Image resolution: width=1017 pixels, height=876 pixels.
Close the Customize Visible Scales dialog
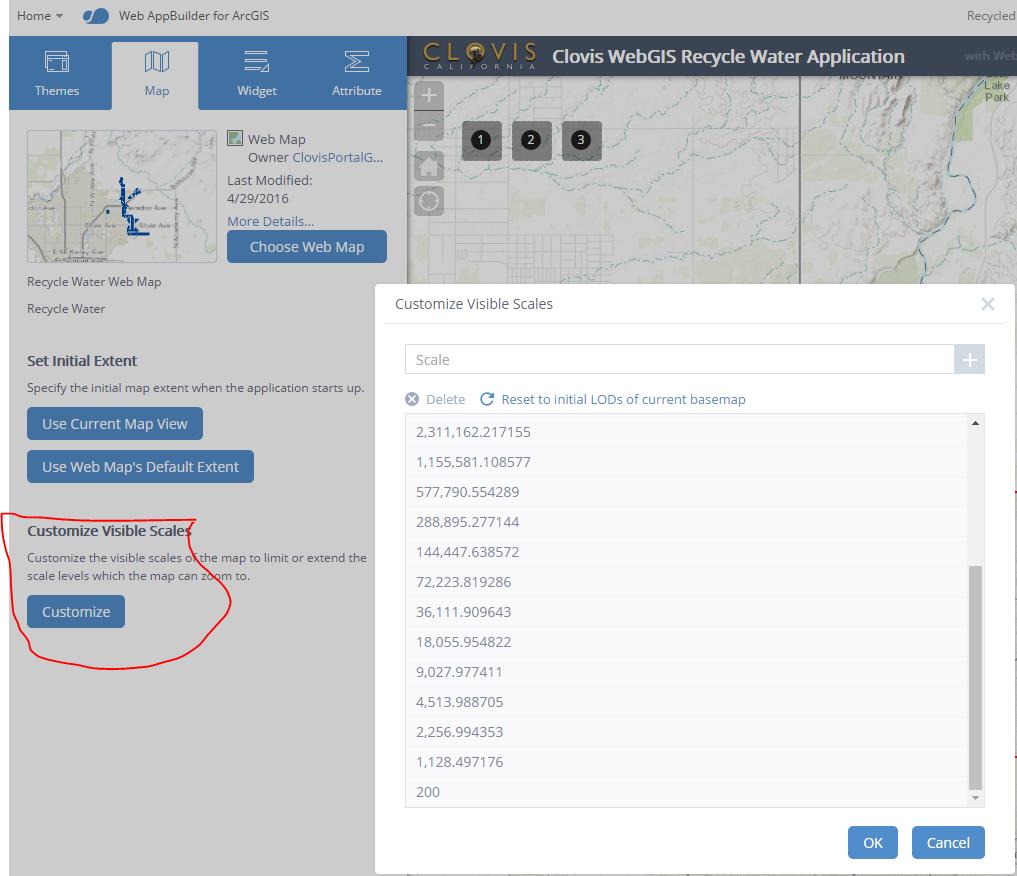[x=987, y=304]
